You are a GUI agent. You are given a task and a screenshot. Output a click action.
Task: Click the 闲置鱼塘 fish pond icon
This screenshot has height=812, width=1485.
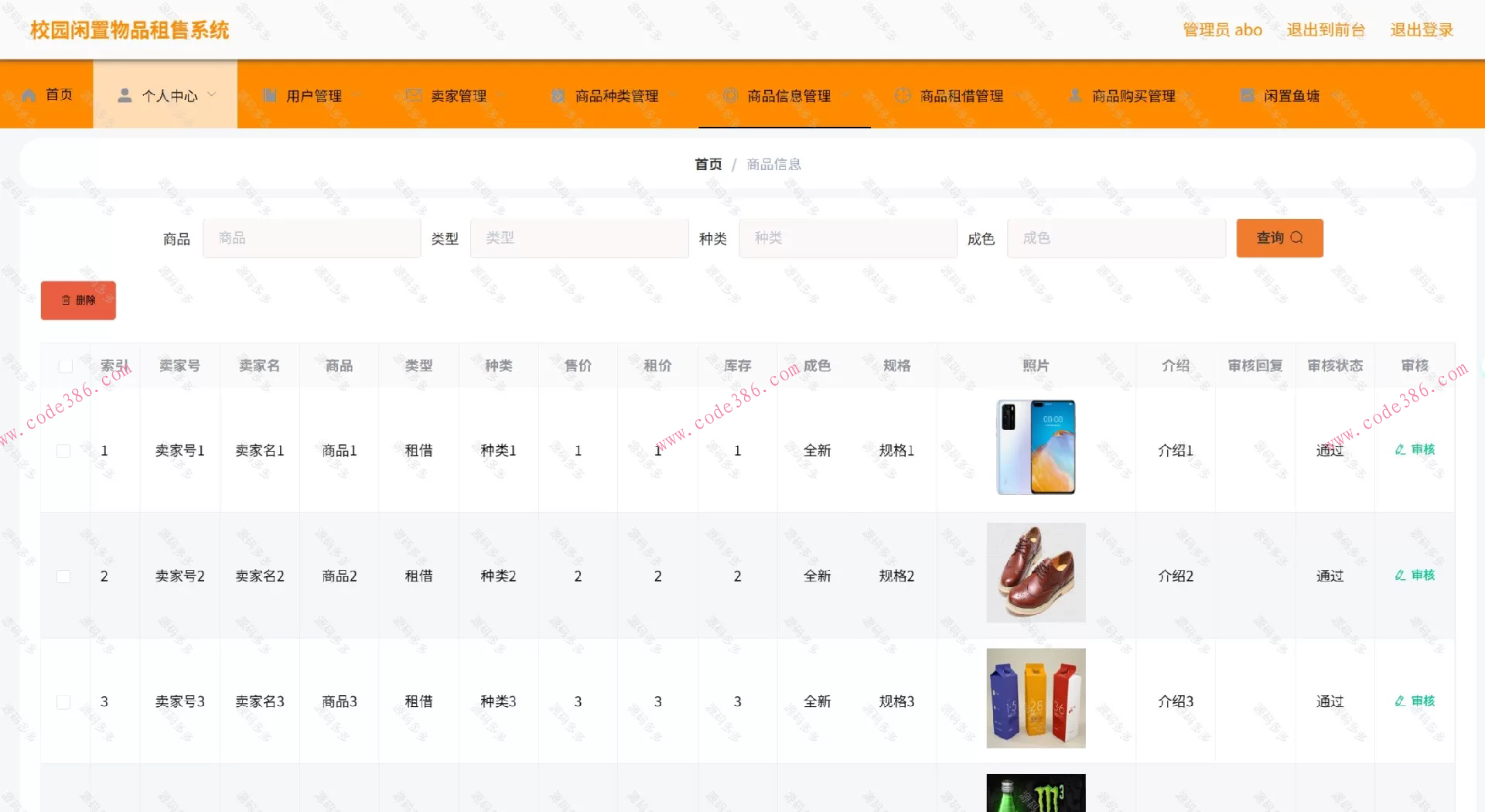tap(1247, 94)
